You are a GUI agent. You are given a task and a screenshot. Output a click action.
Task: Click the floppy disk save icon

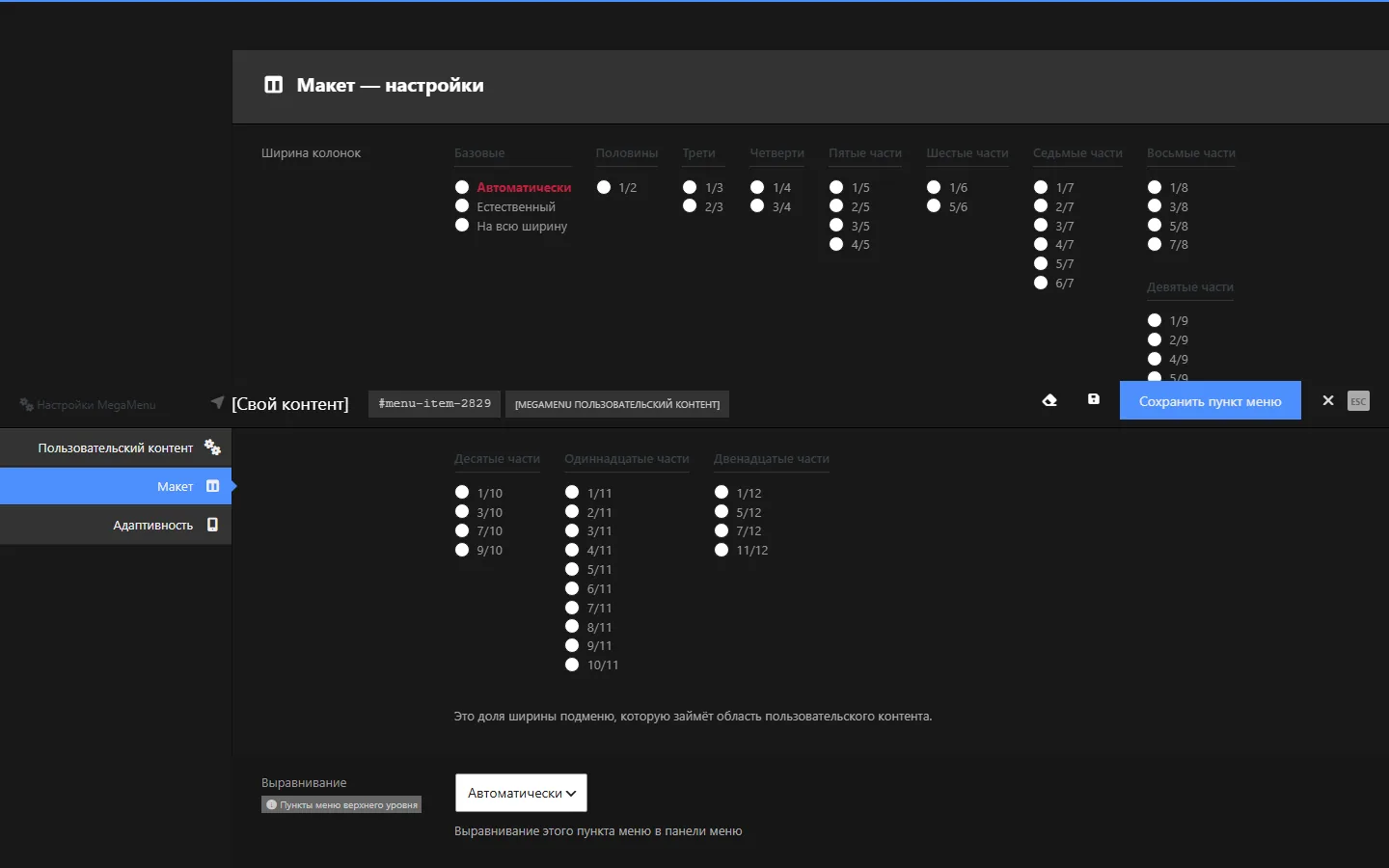tap(1094, 399)
